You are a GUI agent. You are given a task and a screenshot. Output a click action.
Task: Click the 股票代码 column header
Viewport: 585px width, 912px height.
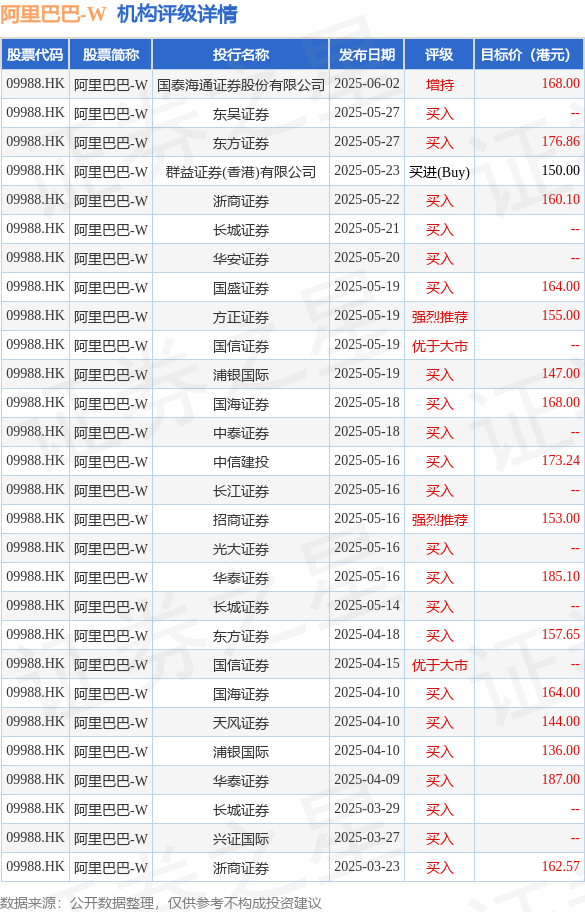[35, 55]
